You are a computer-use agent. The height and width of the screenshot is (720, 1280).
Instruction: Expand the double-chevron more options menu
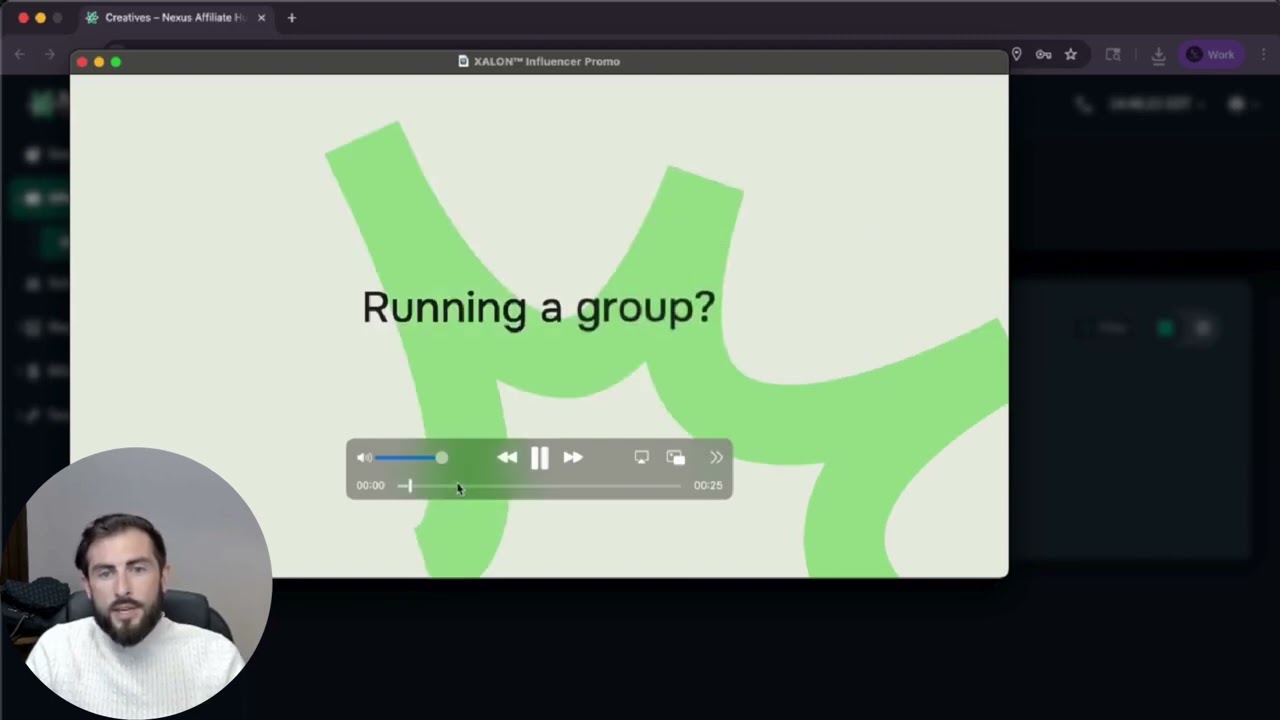(x=716, y=457)
